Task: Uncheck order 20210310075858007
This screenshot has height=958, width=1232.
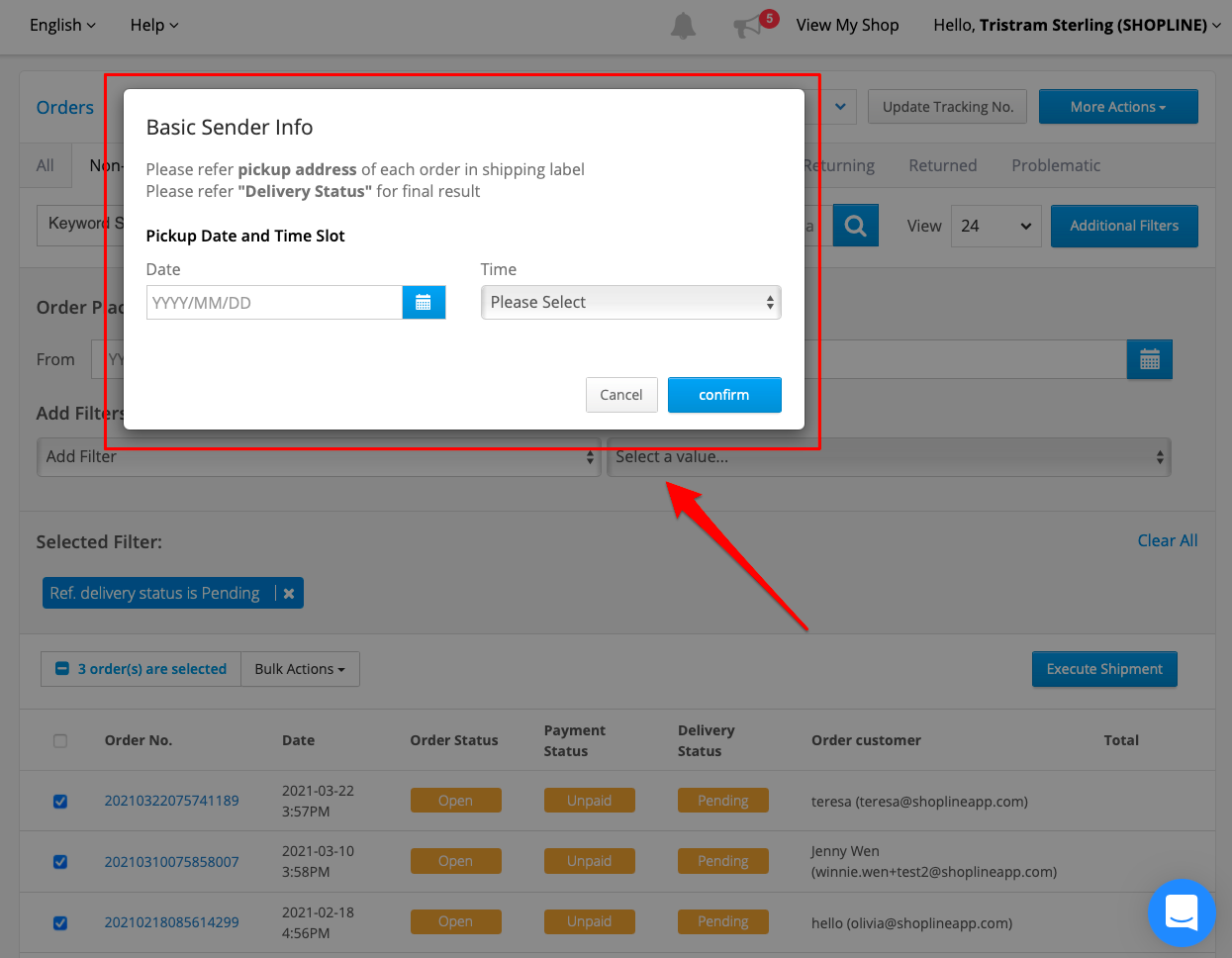Action: click(60, 862)
